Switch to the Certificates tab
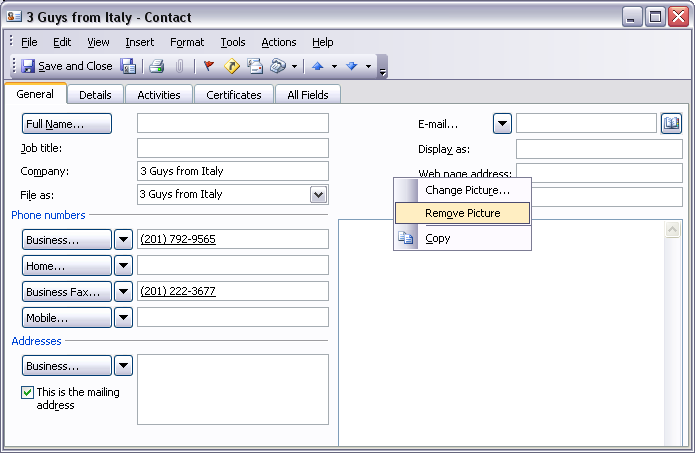 [234, 95]
